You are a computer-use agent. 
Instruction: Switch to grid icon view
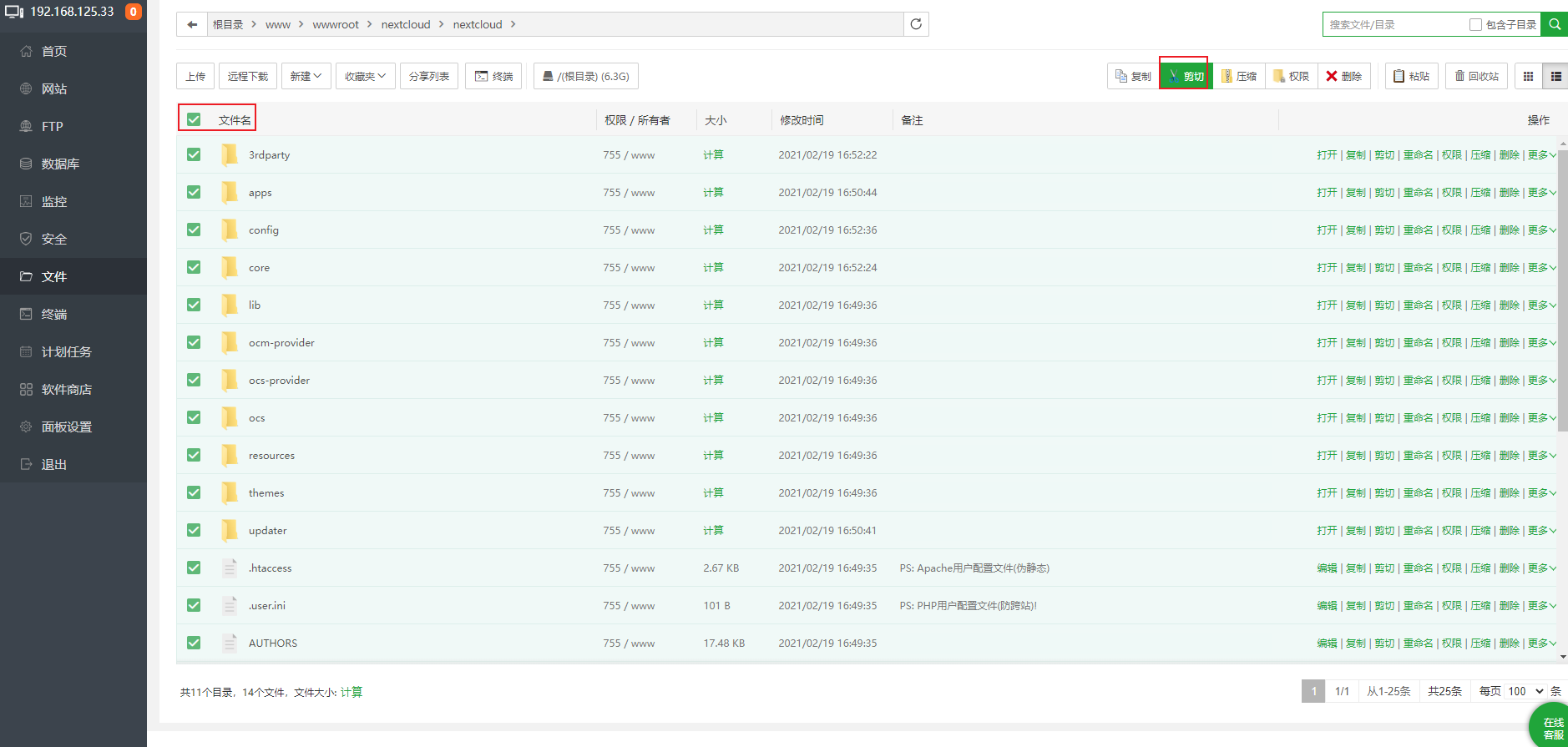click(1528, 76)
